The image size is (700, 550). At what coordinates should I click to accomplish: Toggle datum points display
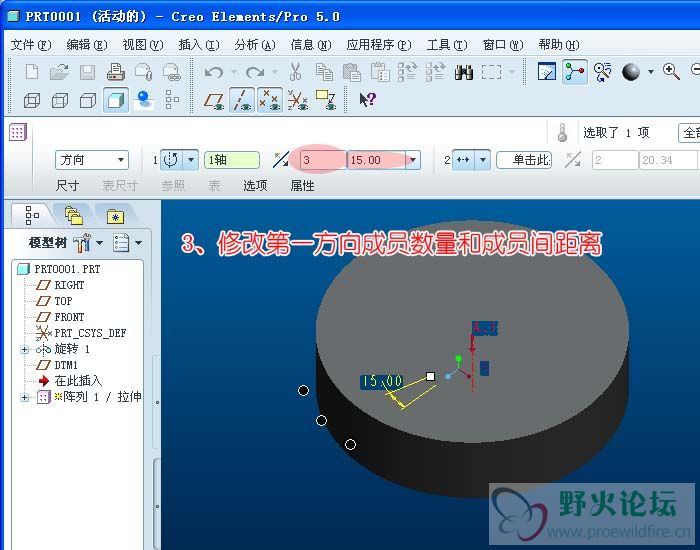tap(270, 100)
